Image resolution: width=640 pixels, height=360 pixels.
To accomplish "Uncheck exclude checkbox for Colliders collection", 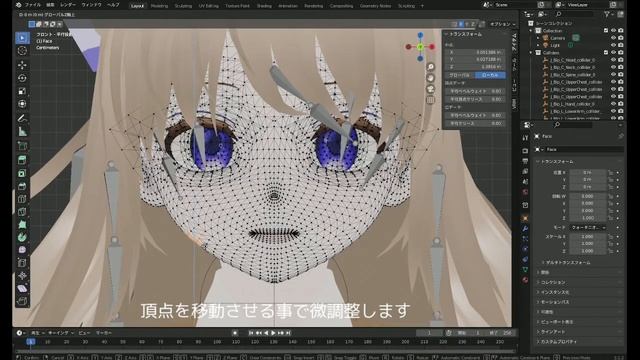I will click(606, 53).
